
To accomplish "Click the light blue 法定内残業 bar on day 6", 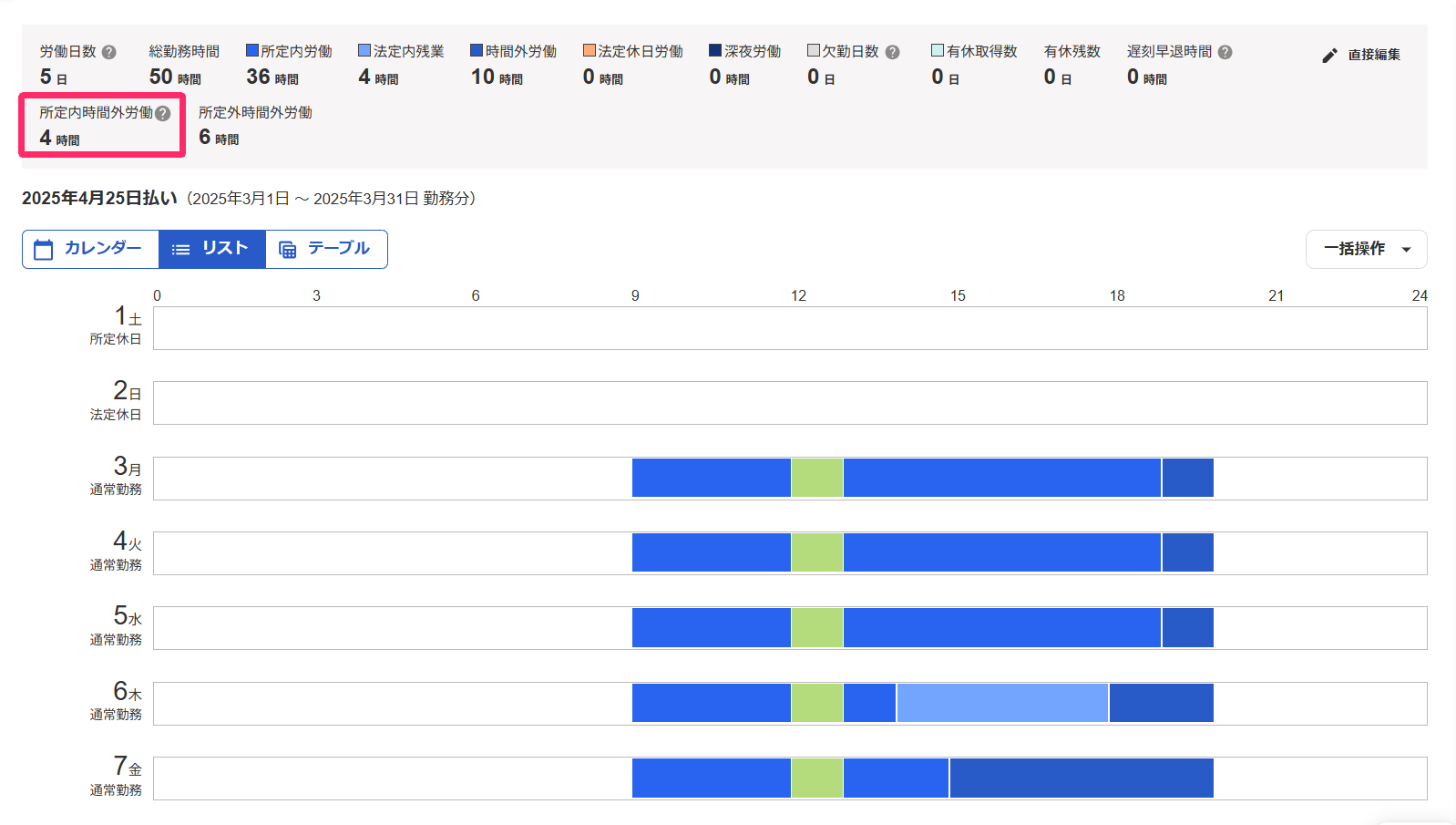I will [1002, 703].
